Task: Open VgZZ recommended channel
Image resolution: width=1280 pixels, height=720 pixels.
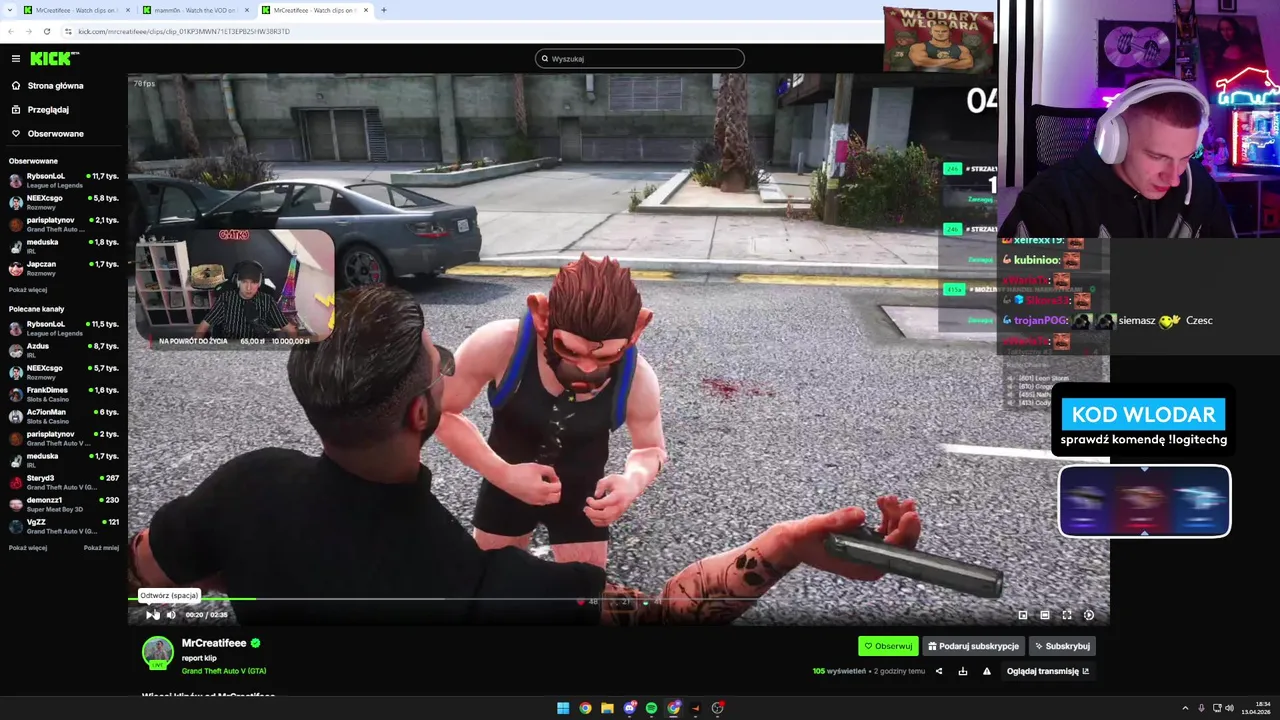Action: click(x=64, y=526)
